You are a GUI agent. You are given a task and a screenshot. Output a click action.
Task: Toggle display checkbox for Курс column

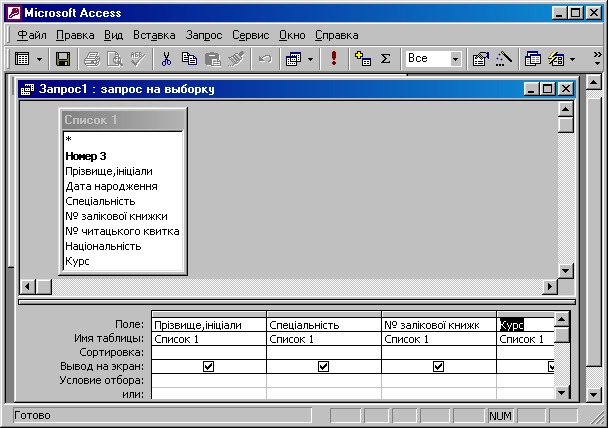coord(551,366)
